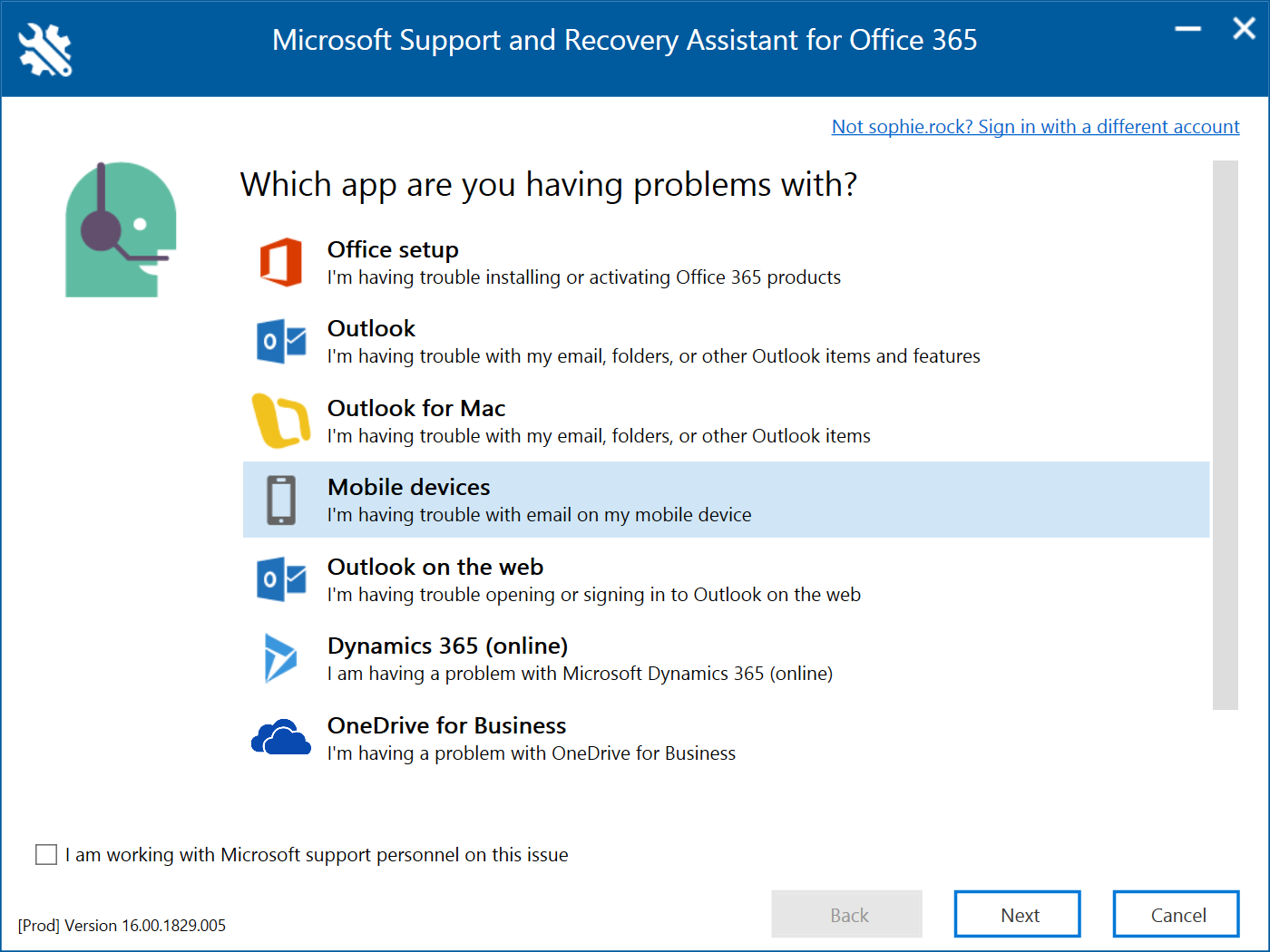Click the Outlook envelope icon
Viewport: 1270px width, 952px height.
[x=281, y=342]
